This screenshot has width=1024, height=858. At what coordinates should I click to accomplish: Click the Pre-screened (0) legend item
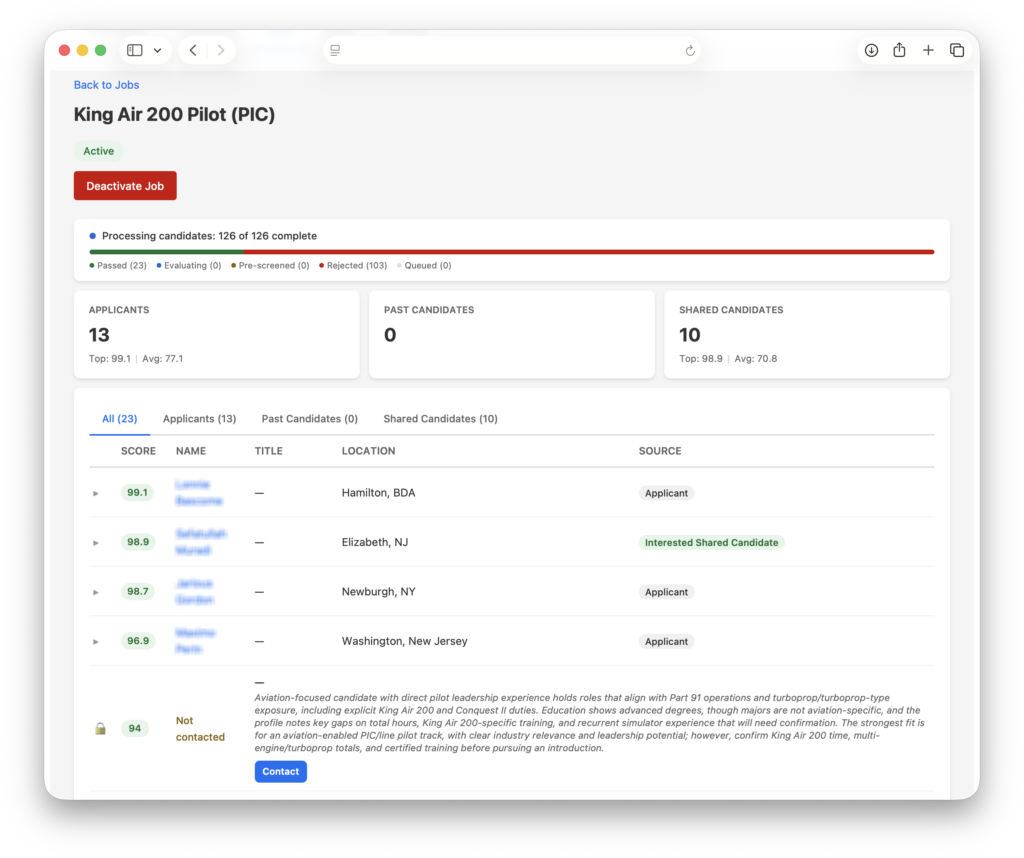[x=270, y=266]
